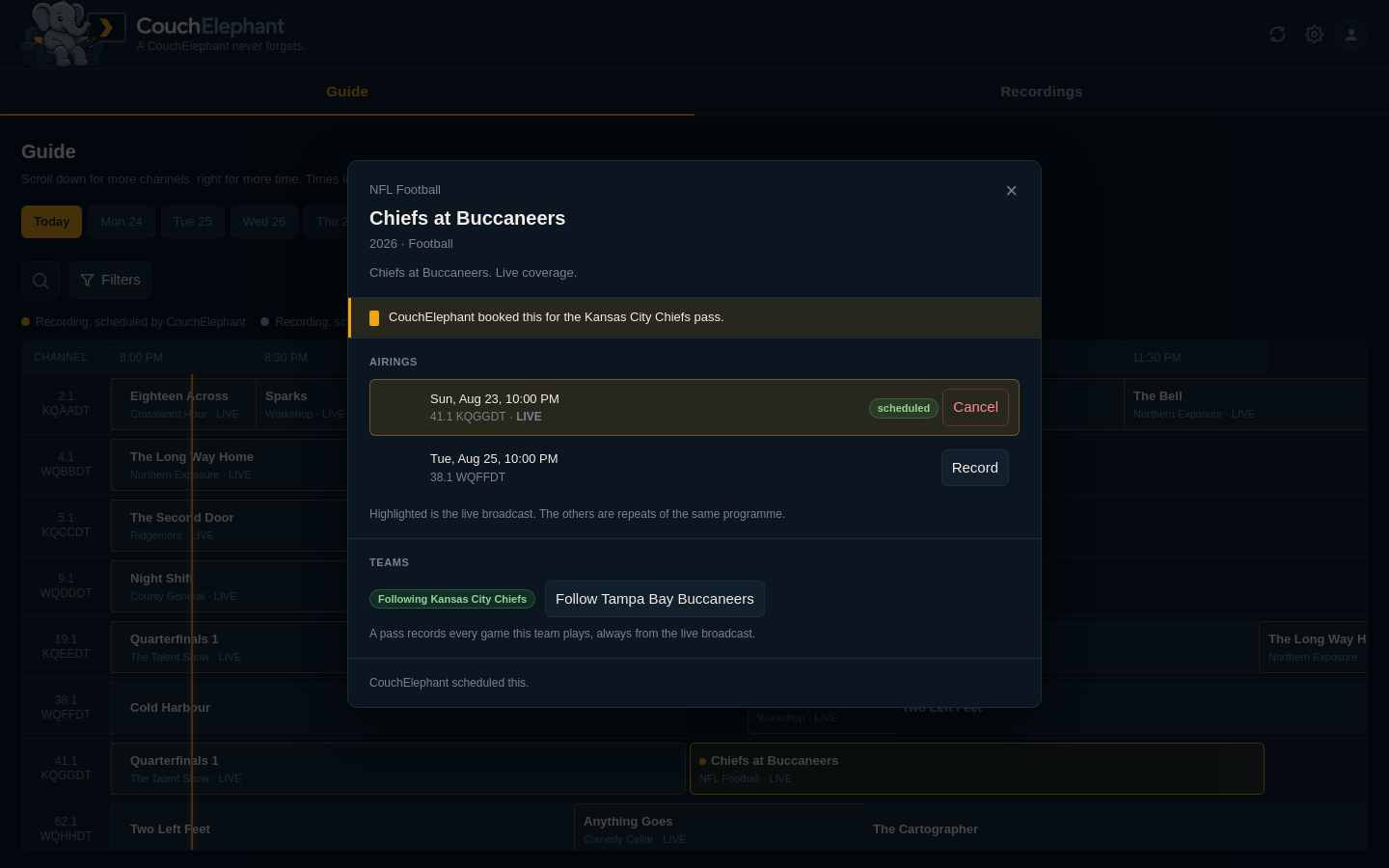Image resolution: width=1389 pixels, height=868 pixels.
Task: Open Quarterfinals 1 on channel 19.1 KQEEDT
Action: point(230,647)
